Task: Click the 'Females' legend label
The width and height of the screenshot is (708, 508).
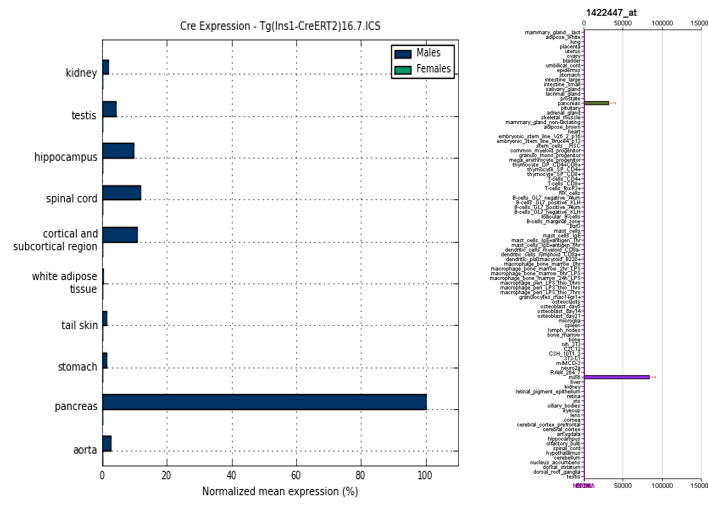Action: pyautogui.click(x=433, y=69)
